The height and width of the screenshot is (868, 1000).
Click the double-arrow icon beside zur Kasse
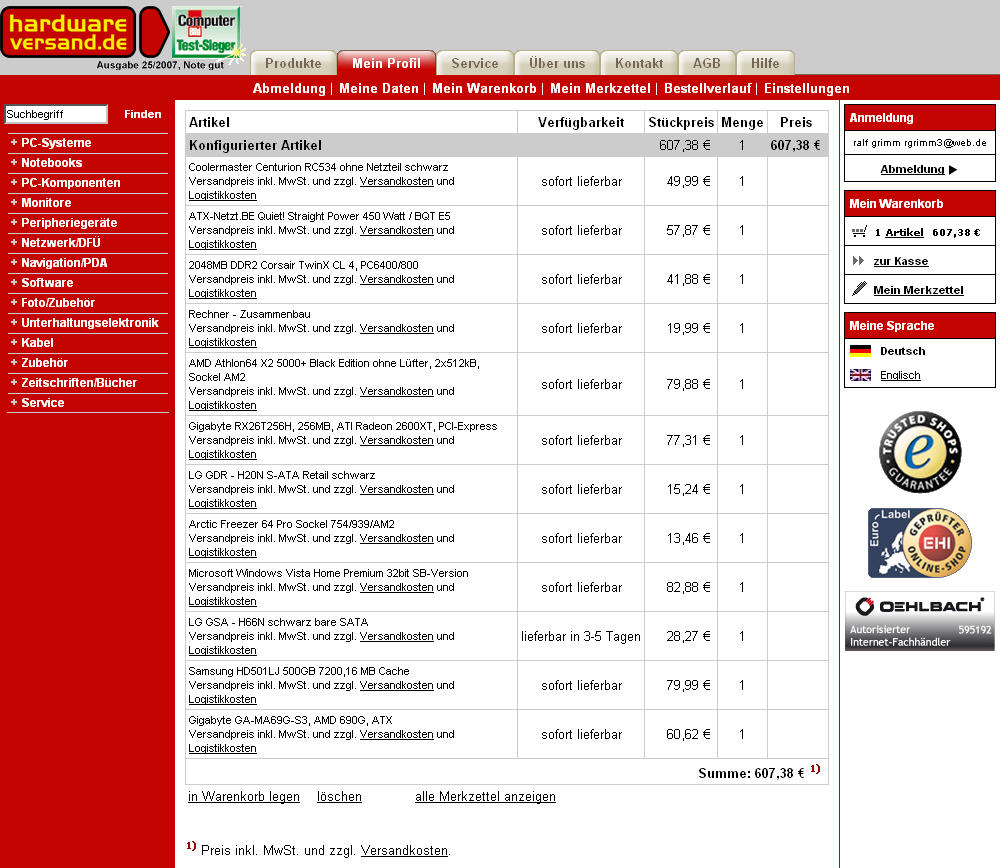pos(858,261)
